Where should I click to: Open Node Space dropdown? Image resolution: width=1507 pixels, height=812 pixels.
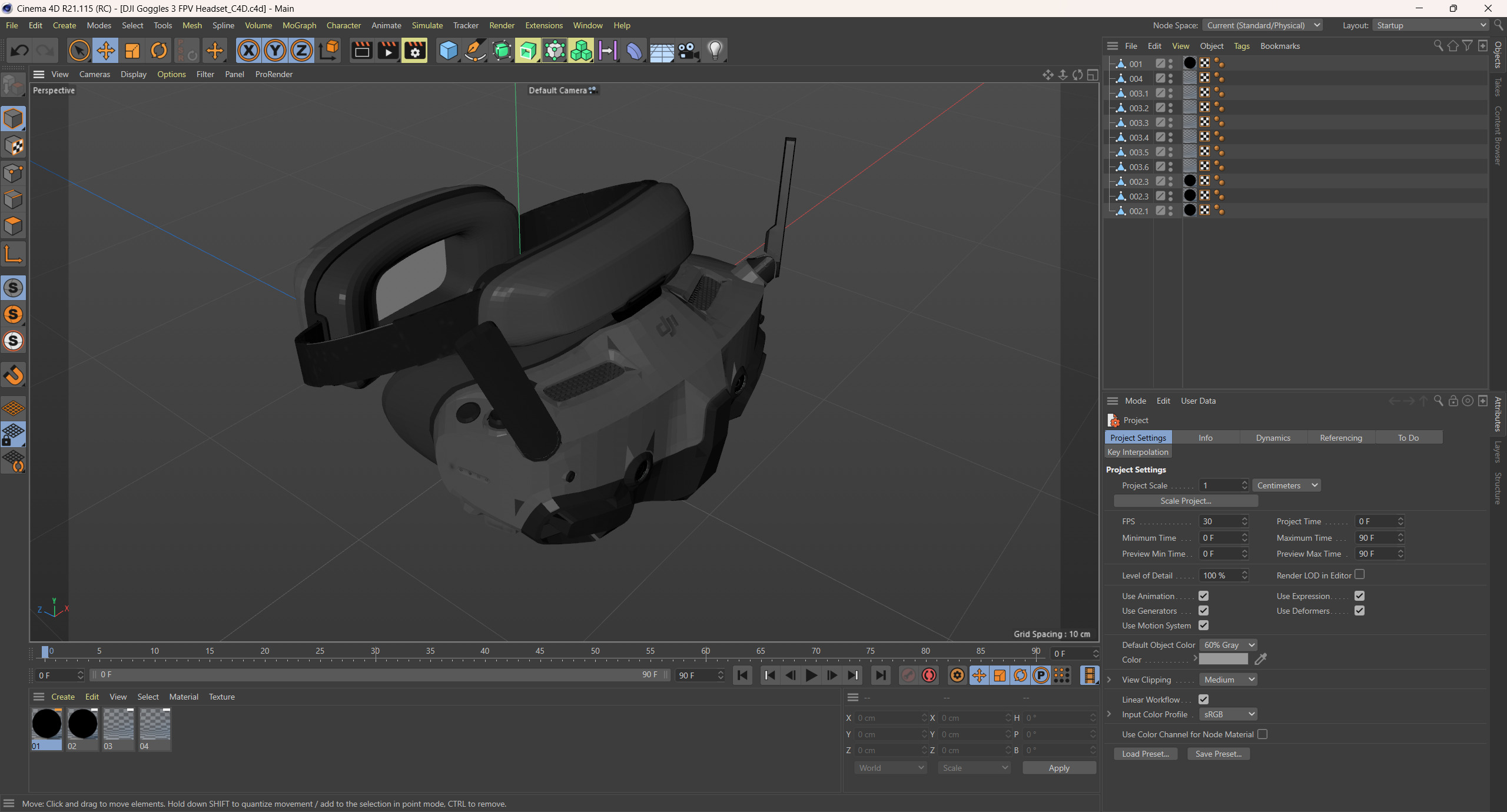1262,25
